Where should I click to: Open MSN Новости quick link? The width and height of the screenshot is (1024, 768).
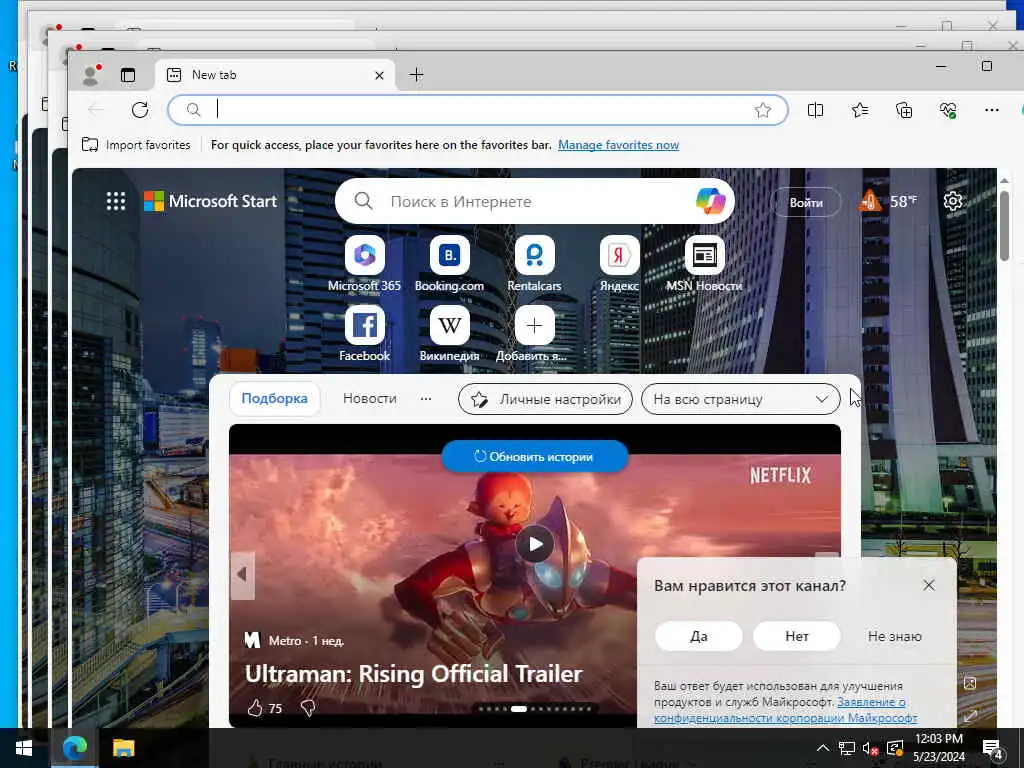coord(704,264)
